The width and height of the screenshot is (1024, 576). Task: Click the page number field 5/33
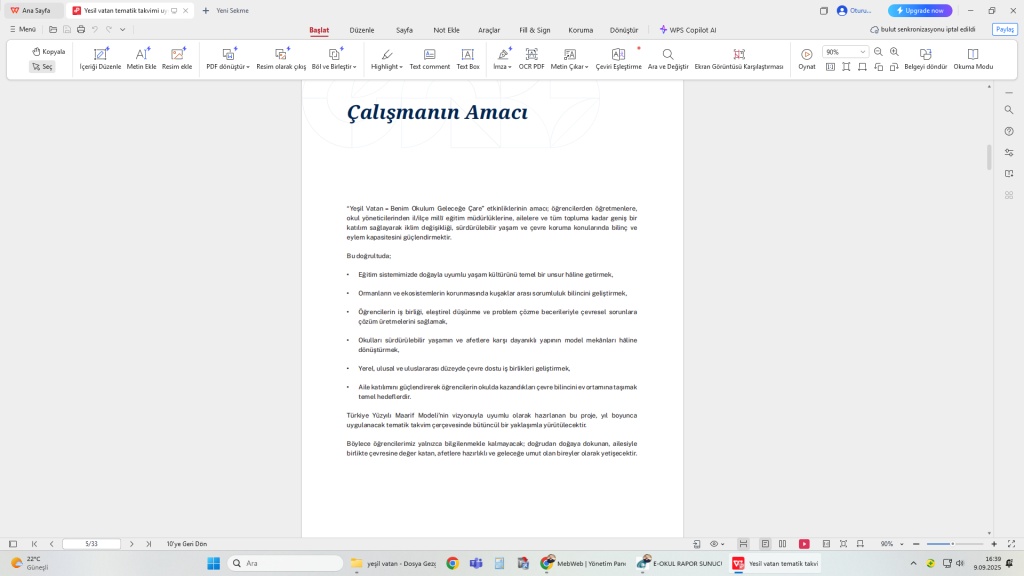click(91, 544)
